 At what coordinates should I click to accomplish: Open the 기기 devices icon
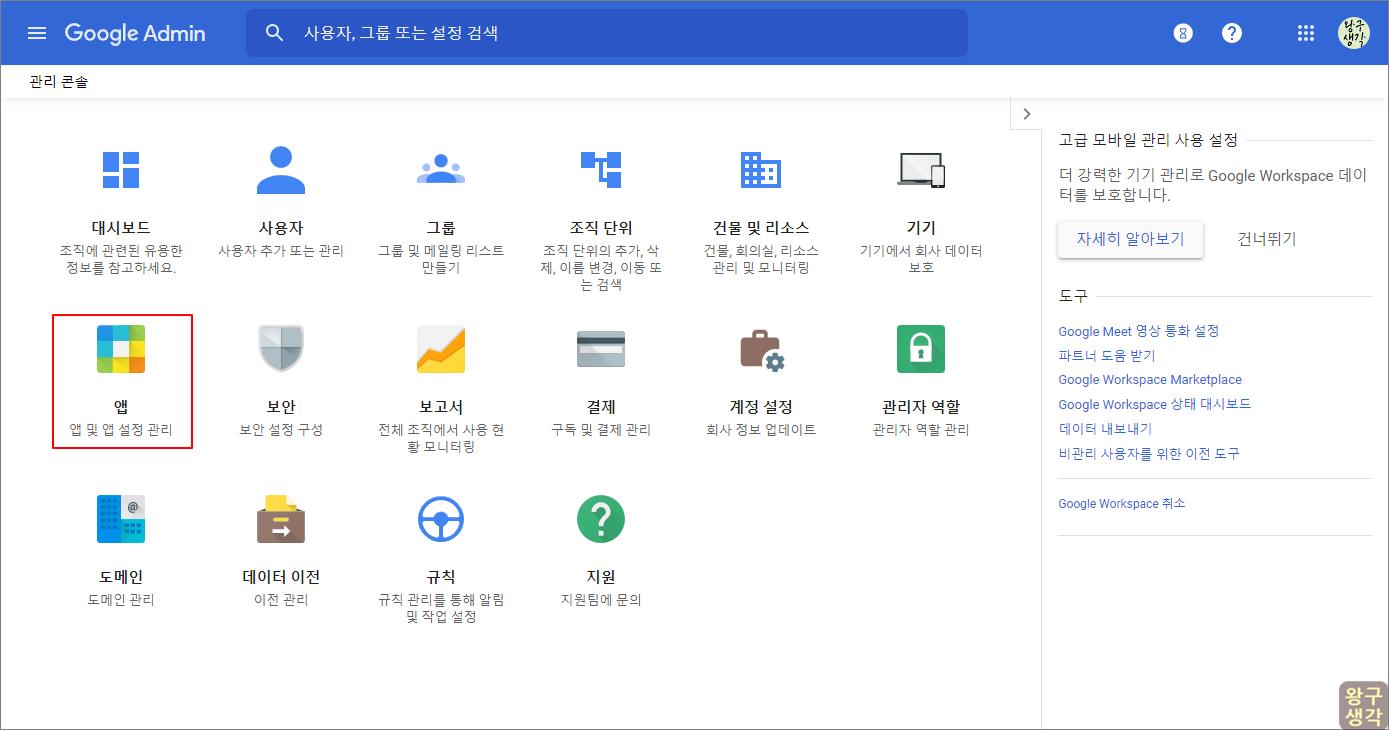(x=921, y=170)
